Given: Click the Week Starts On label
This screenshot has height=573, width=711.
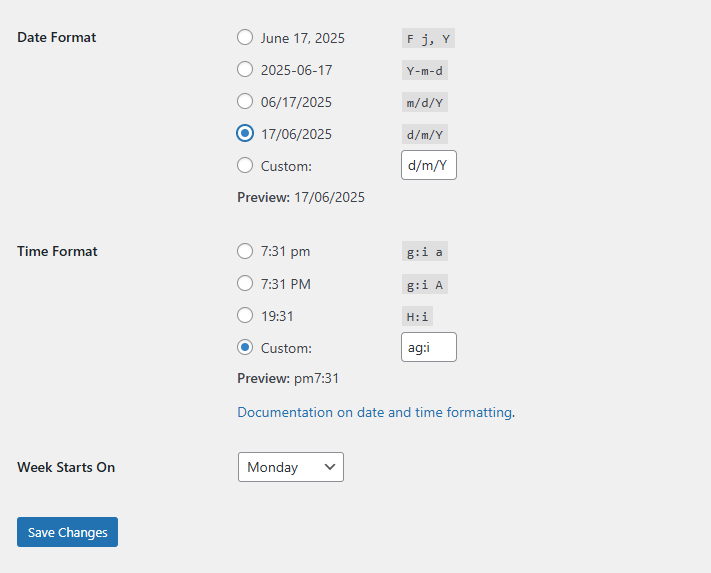Looking at the screenshot, I should pyautogui.click(x=66, y=467).
